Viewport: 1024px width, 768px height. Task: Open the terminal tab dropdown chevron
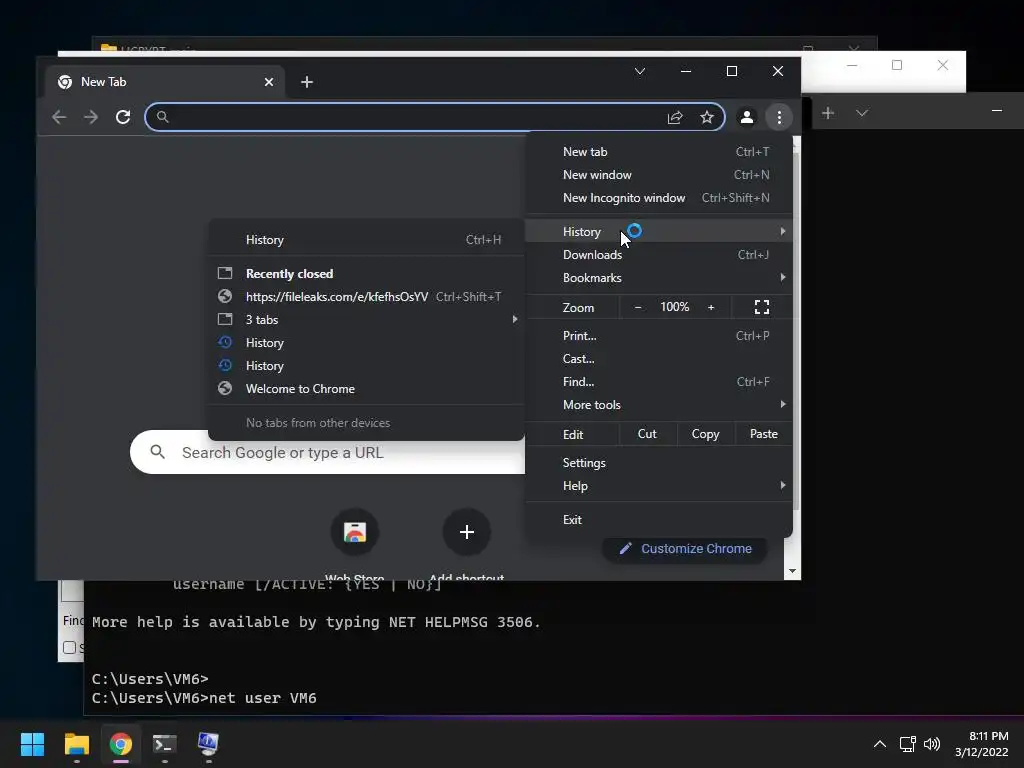click(x=862, y=113)
